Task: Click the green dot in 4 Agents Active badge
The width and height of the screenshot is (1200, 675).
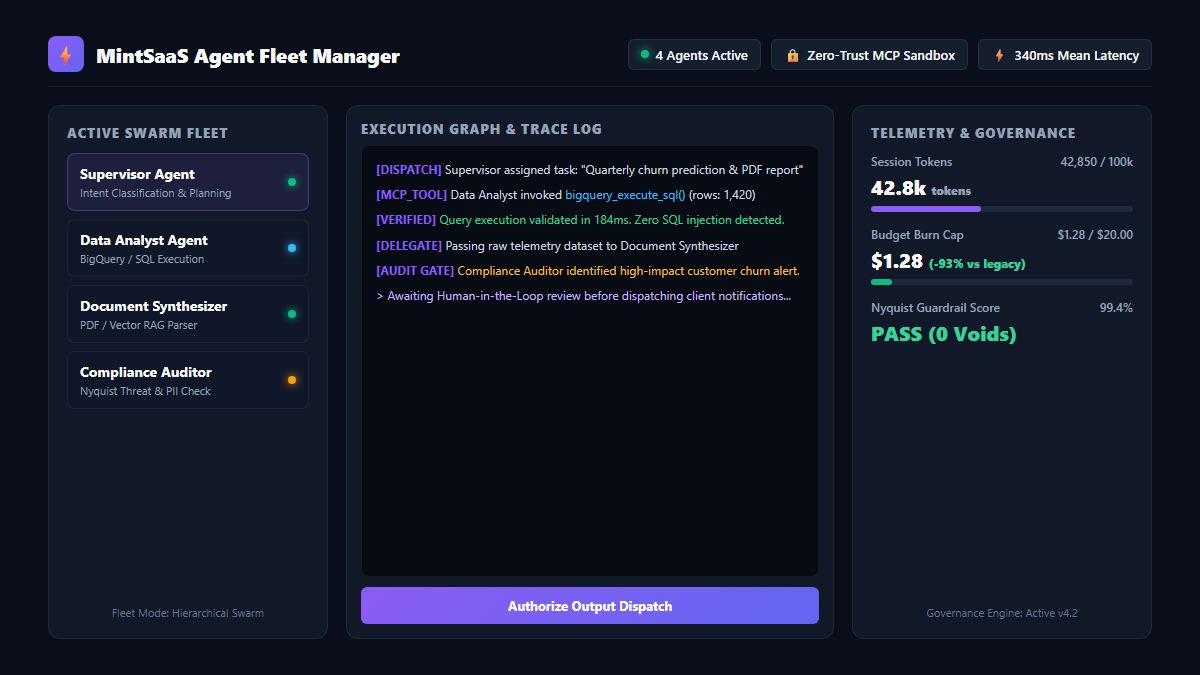Action: click(x=645, y=55)
